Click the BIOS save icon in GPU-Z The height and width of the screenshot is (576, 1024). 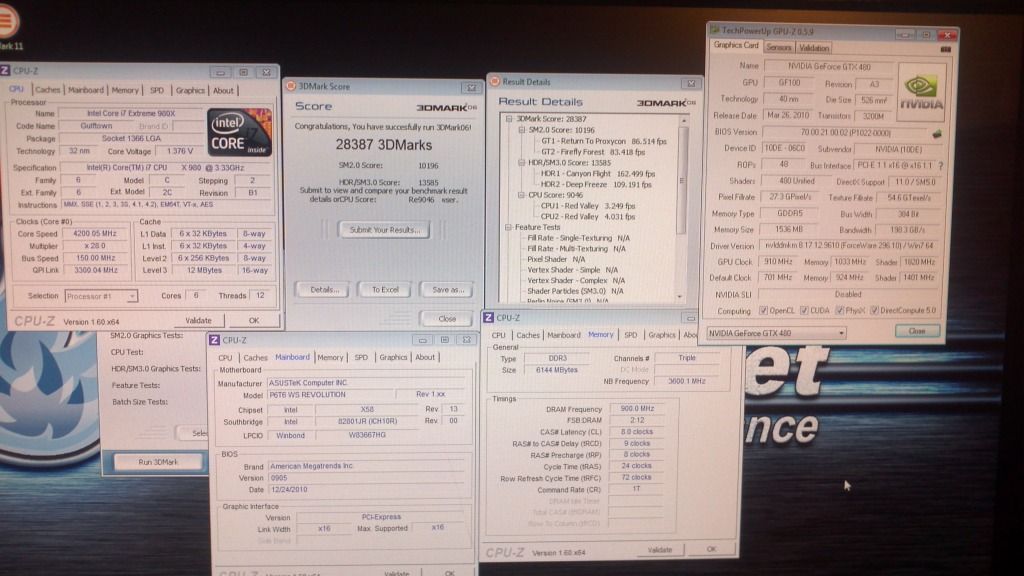(x=937, y=134)
